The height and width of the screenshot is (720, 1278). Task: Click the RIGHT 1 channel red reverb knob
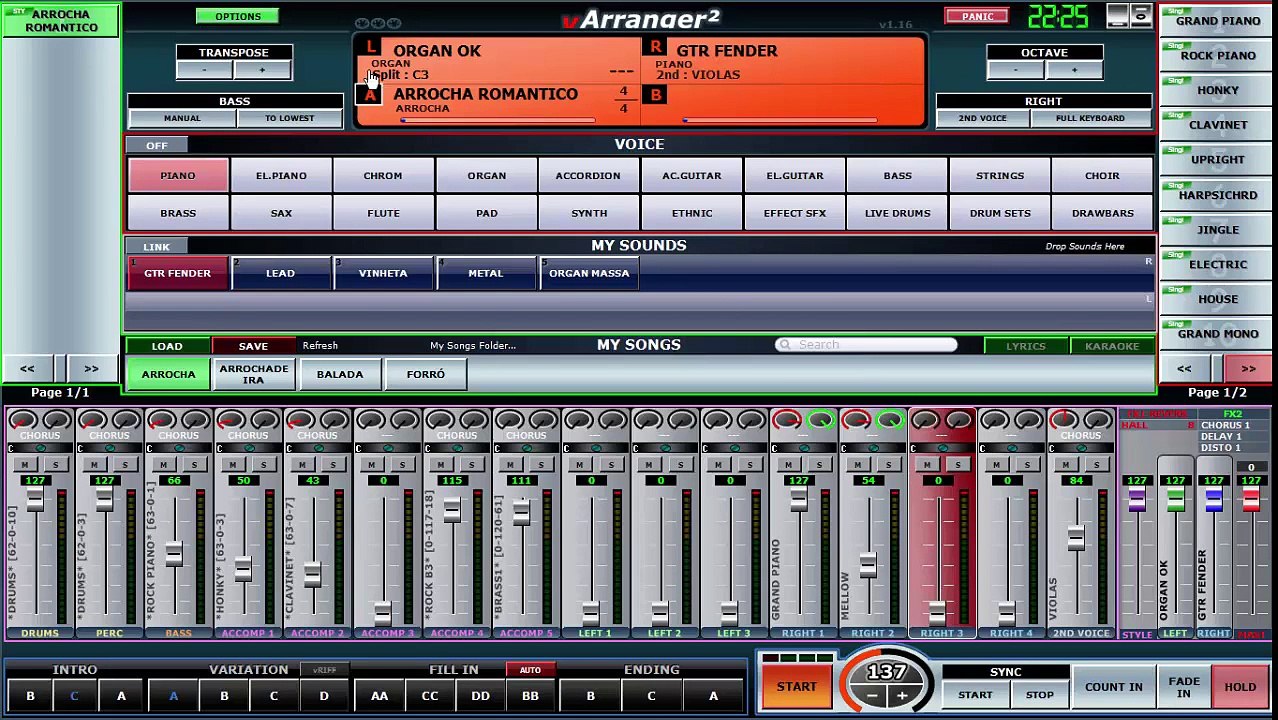(x=787, y=421)
